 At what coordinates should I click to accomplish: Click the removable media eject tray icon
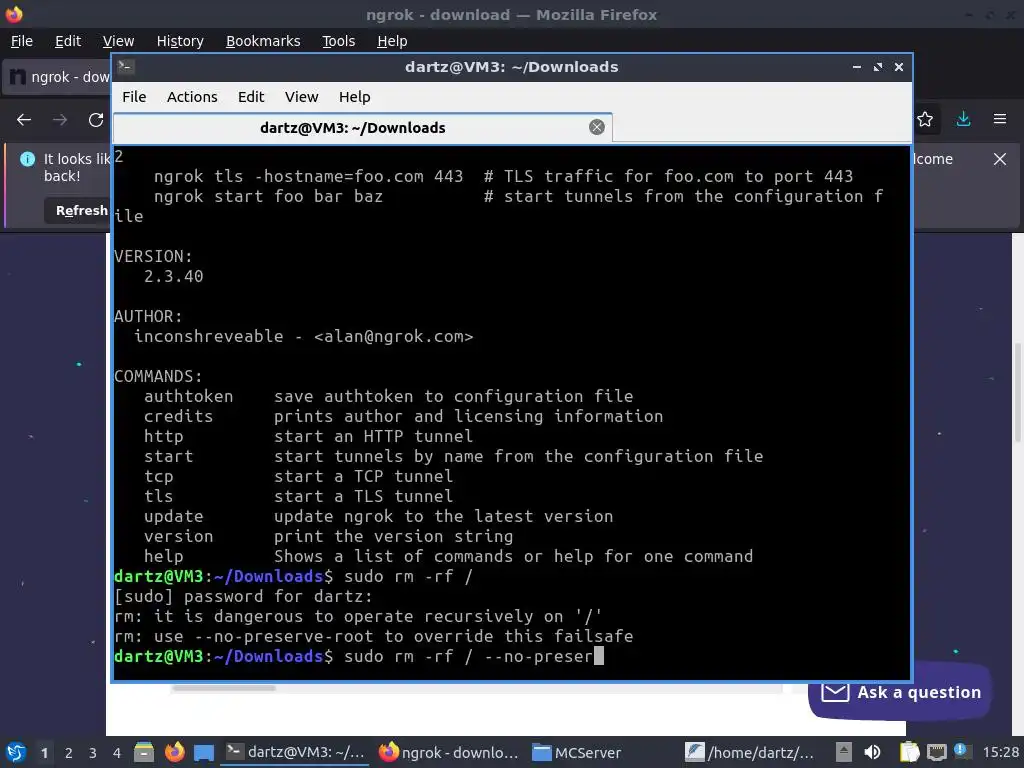tap(844, 752)
